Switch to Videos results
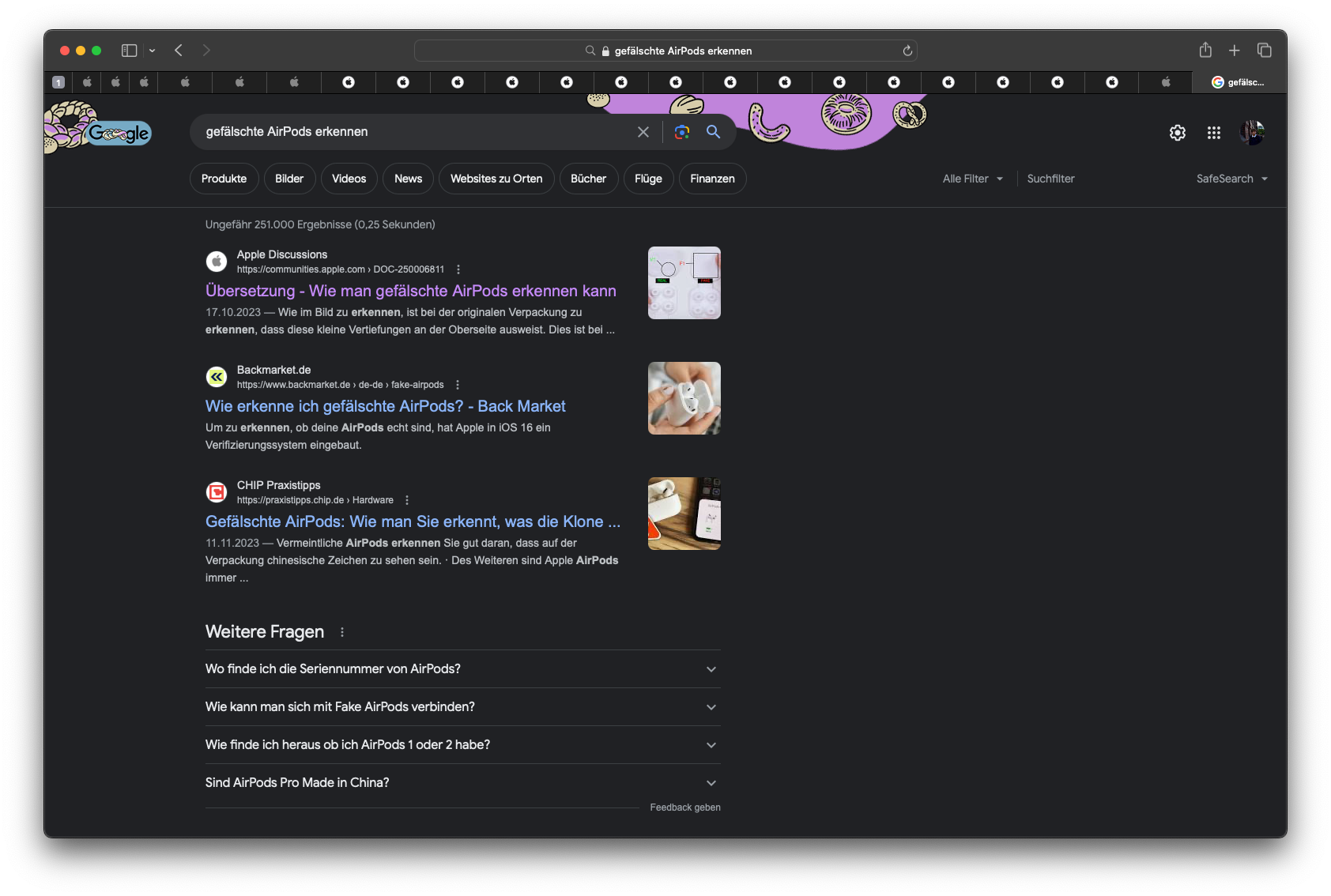 (349, 179)
